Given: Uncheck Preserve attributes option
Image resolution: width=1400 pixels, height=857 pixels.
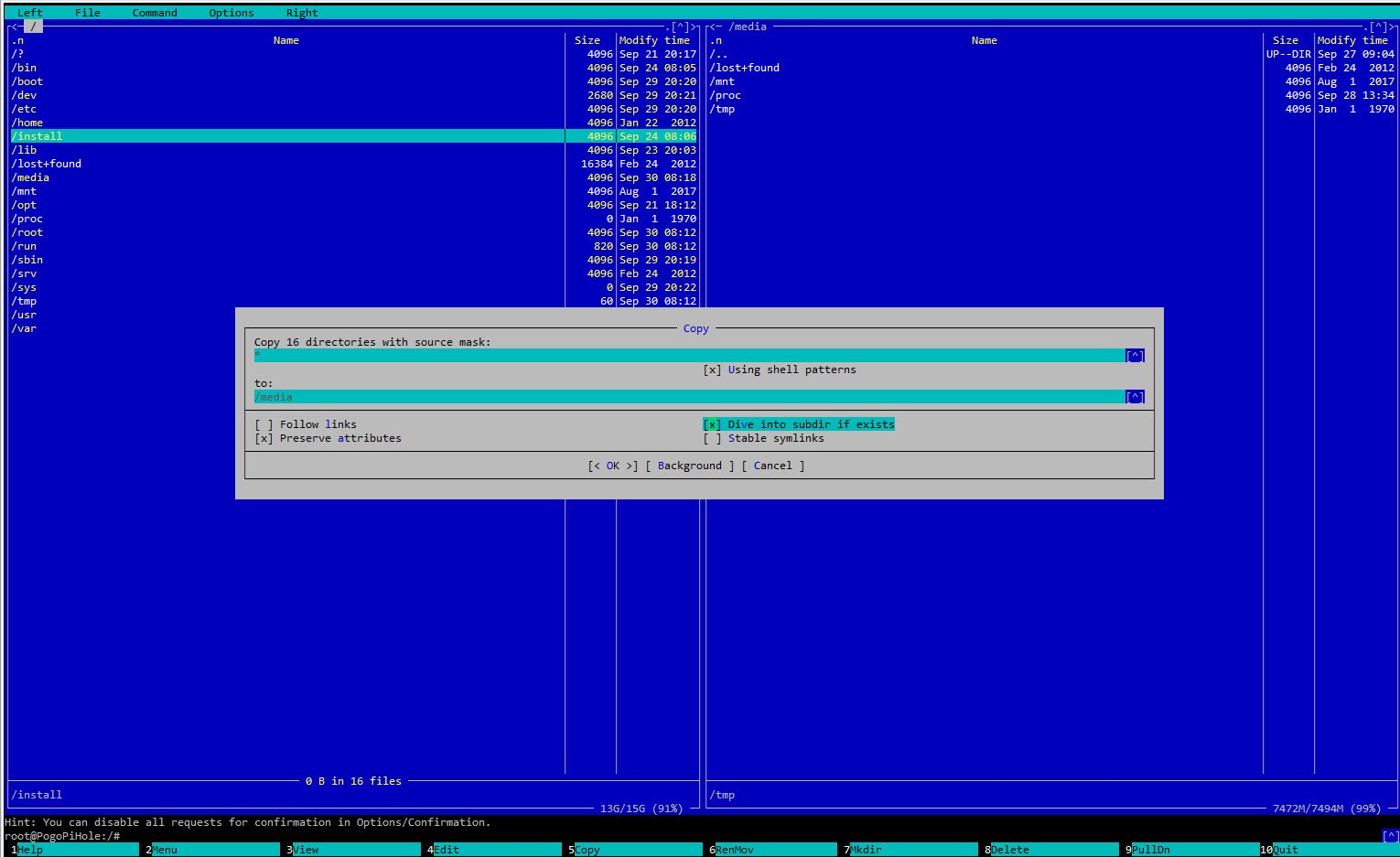Looking at the screenshot, I should [x=264, y=438].
